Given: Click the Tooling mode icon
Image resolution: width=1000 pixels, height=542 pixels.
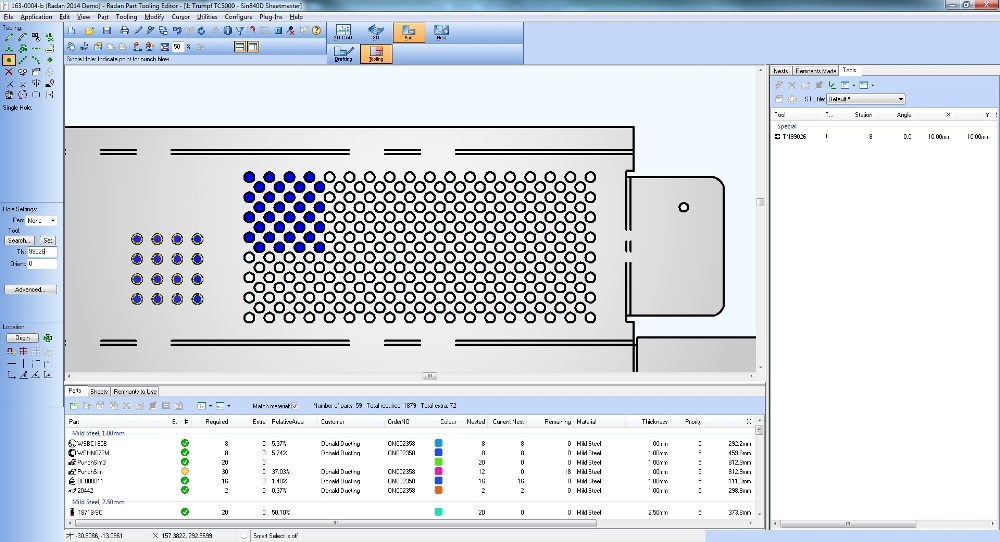Looking at the screenshot, I should coord(377,55).
